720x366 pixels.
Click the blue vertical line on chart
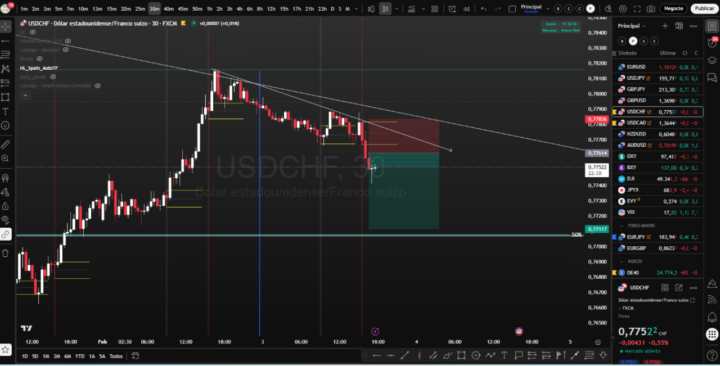[x=260, y=202]
